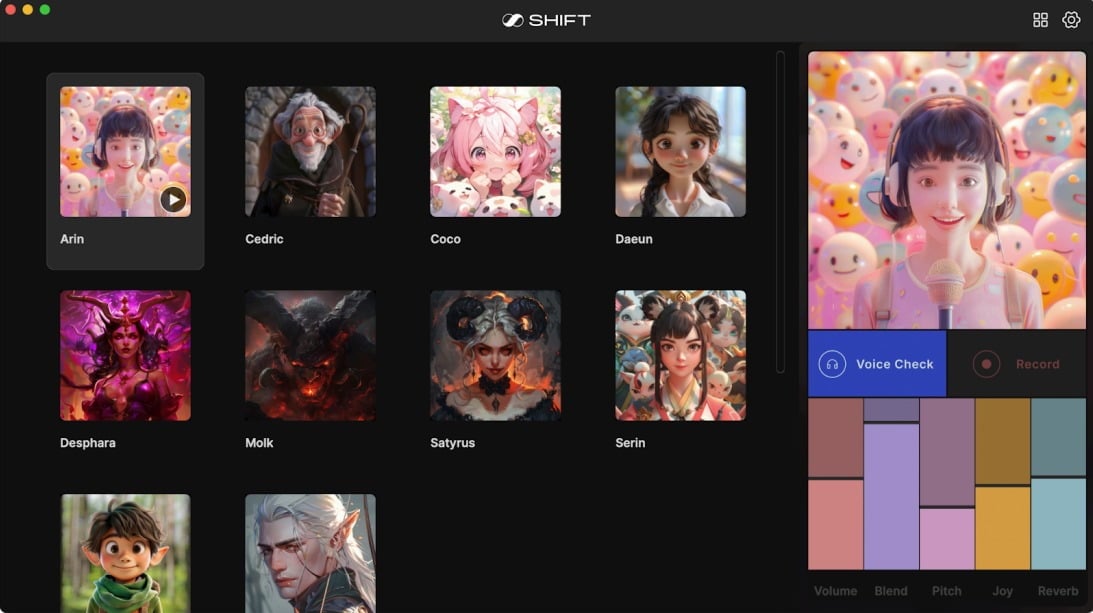The image size is (1093, 613).
Task: Click the character list vertical scrollbar
Action: (780, 212)
